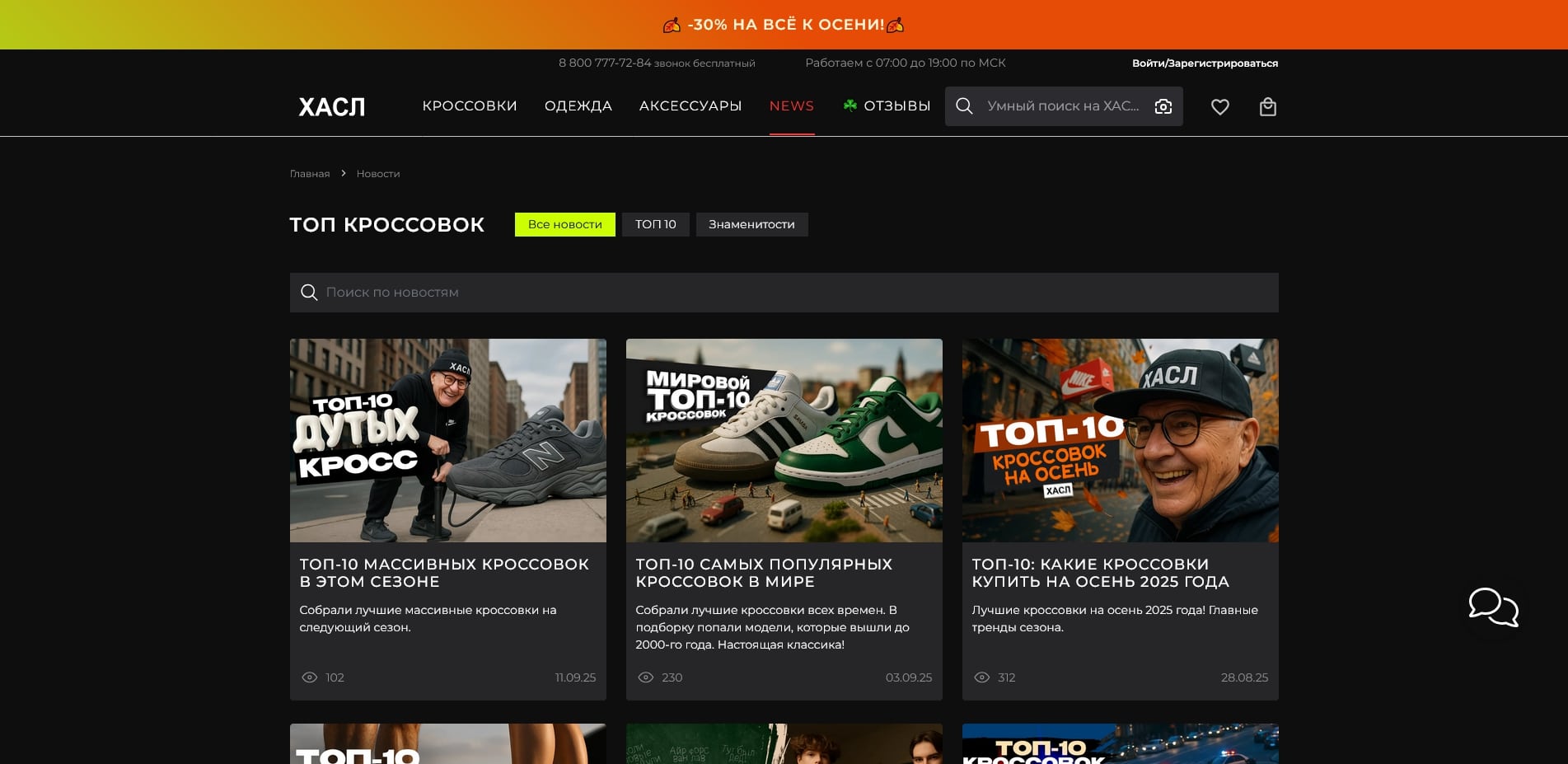Go to the АКСЕССУАРЫ section

[690, 106]
